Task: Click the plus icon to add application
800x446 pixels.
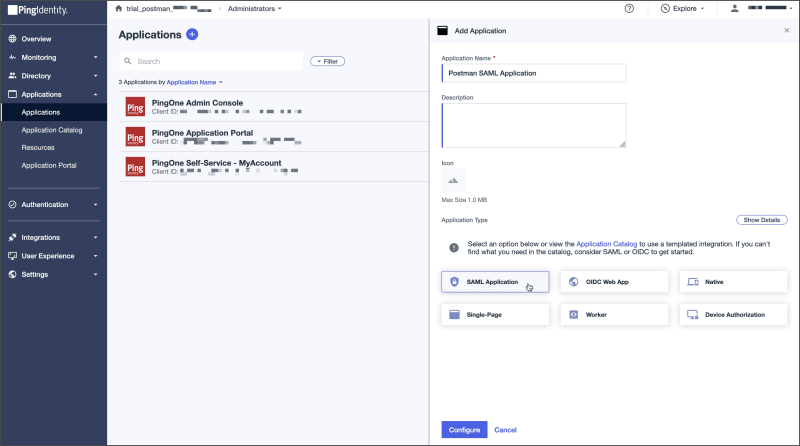Action: pos(192,34)
